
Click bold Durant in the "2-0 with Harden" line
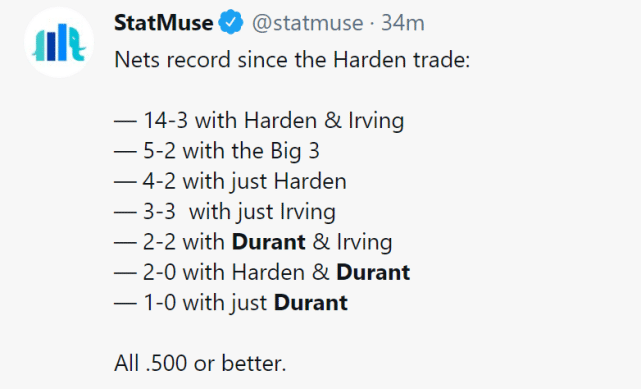pos(373,273)
